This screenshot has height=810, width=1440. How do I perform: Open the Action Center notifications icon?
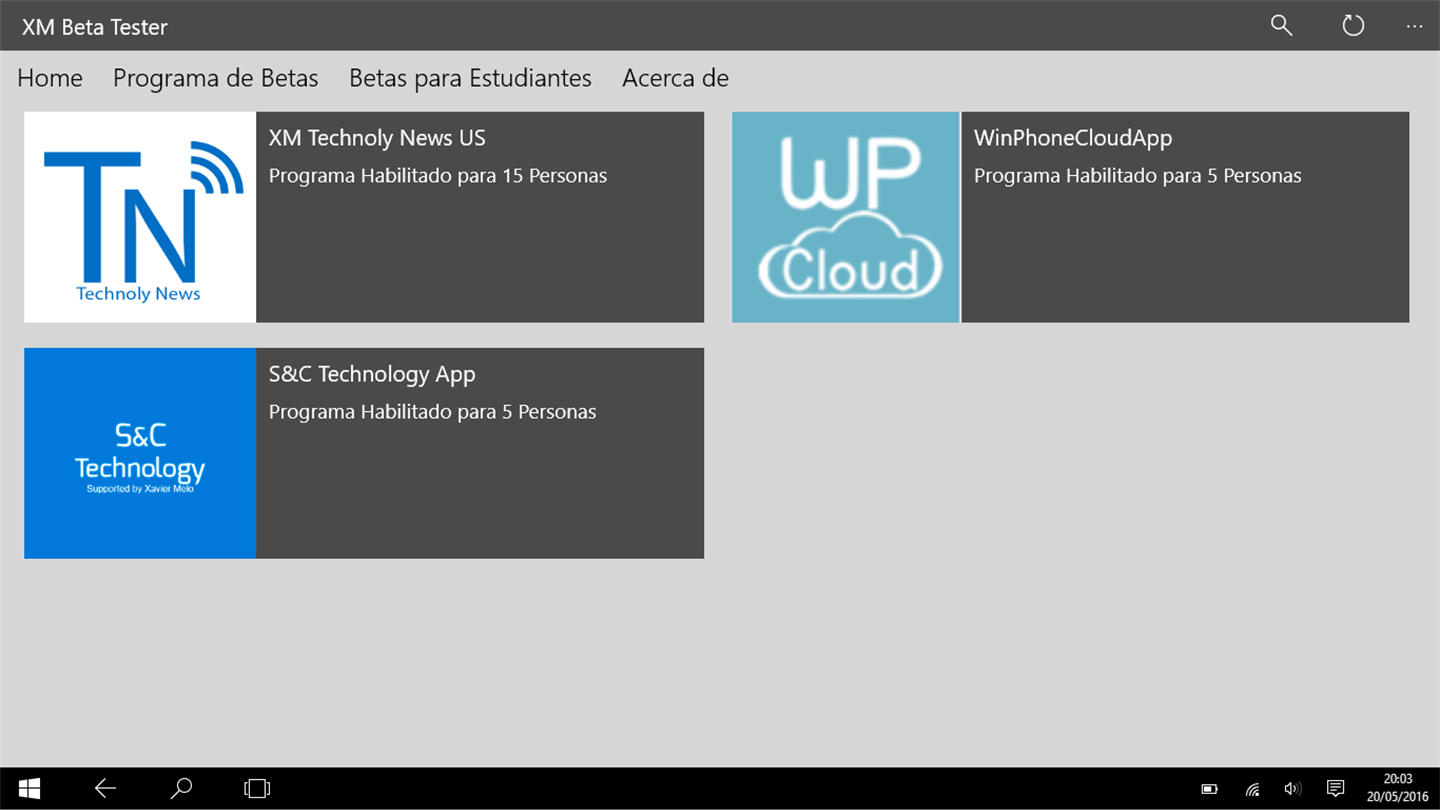[1335, 789]
